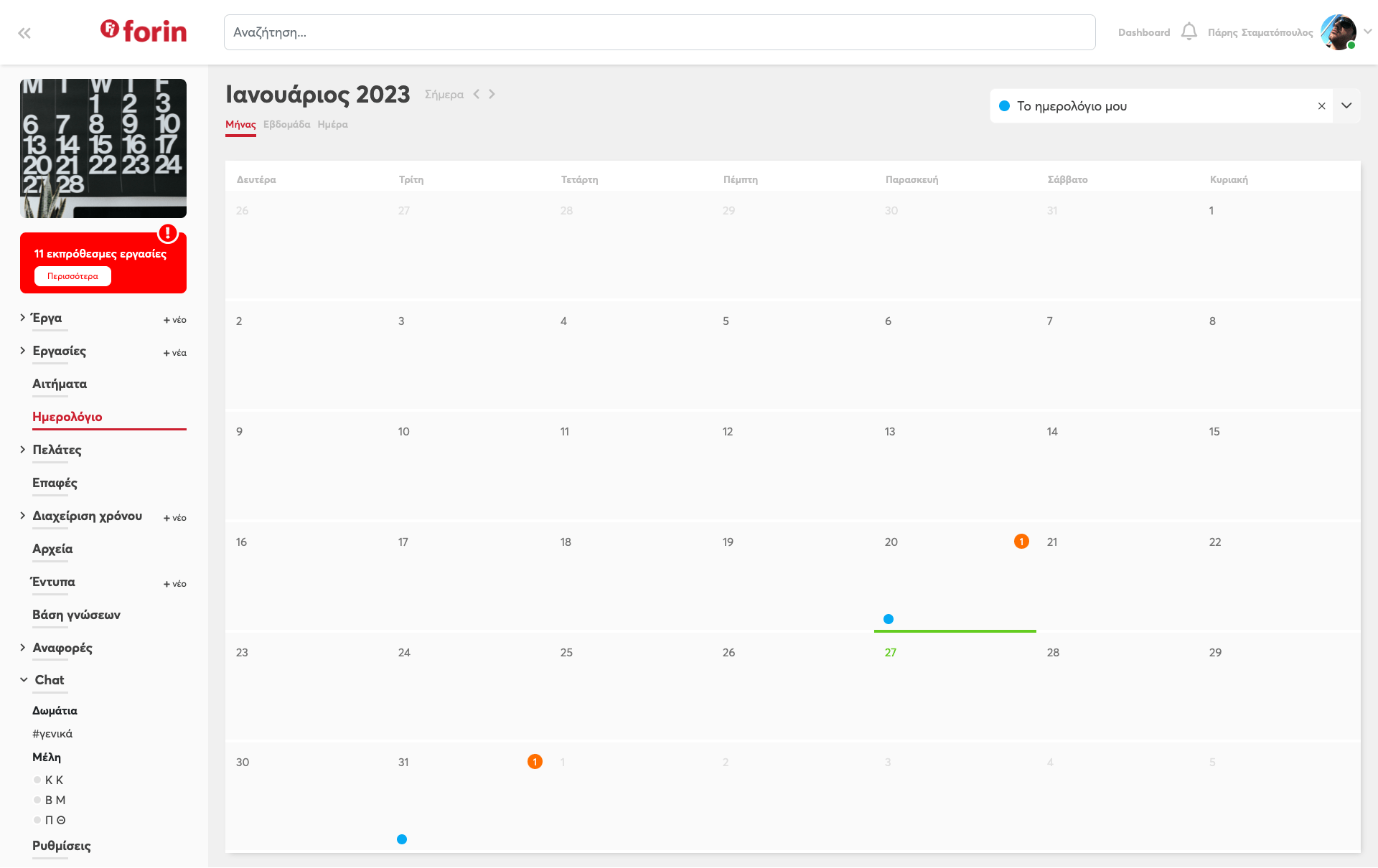The width and height of the screenshot is (1378, 868).
Task: Open chat with member K K
Action: click(x=54, y=780)
